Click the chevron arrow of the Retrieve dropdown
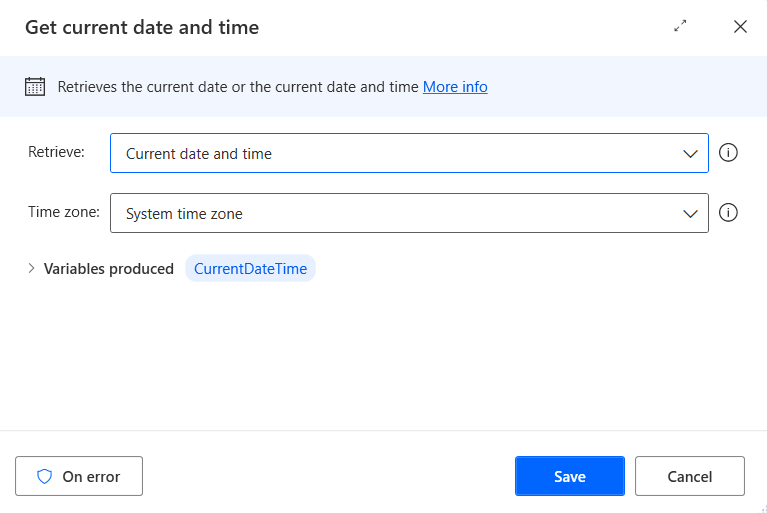The height and width of the screenshot is (513, 767). tap(690, 154)
